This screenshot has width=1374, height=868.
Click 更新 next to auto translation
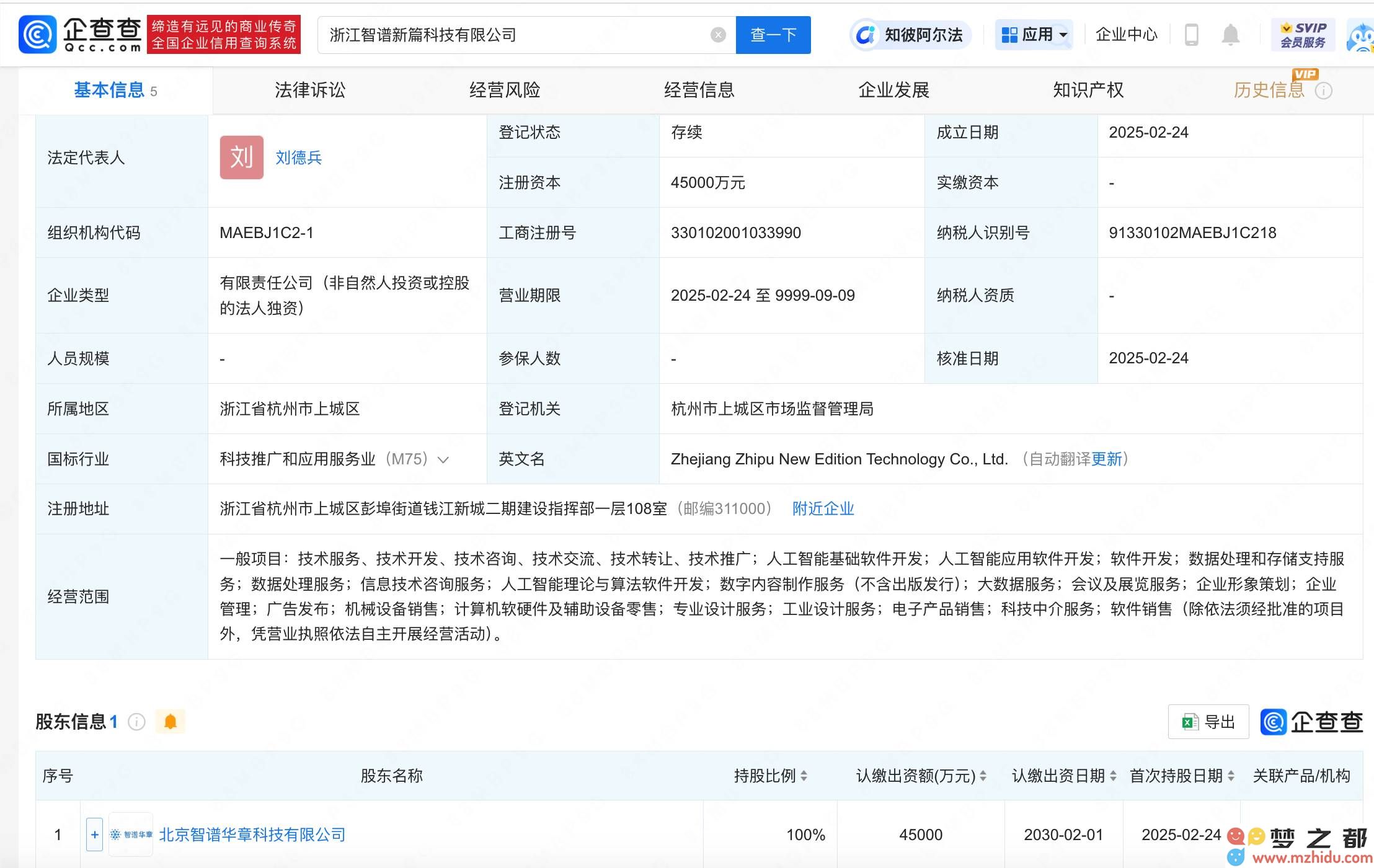1107,459
